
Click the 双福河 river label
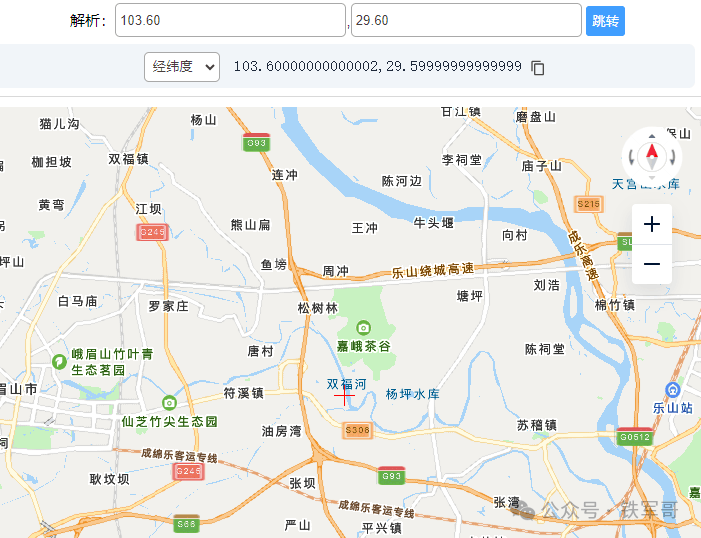pos(346,383)
